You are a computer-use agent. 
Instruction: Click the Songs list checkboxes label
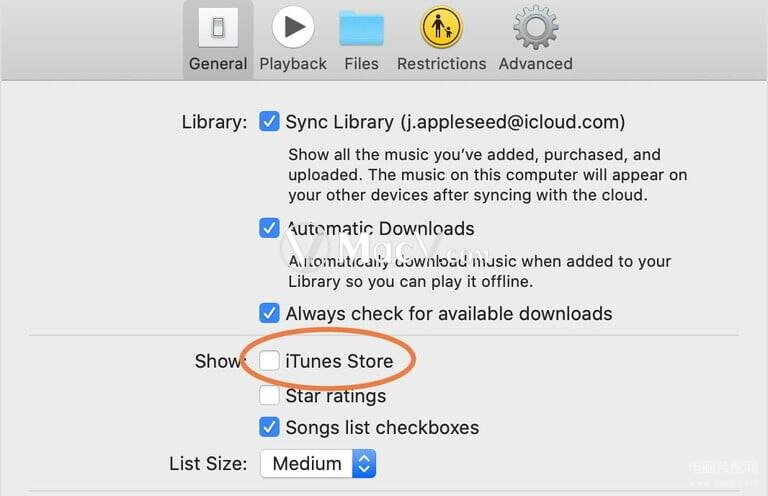(382, 427)
